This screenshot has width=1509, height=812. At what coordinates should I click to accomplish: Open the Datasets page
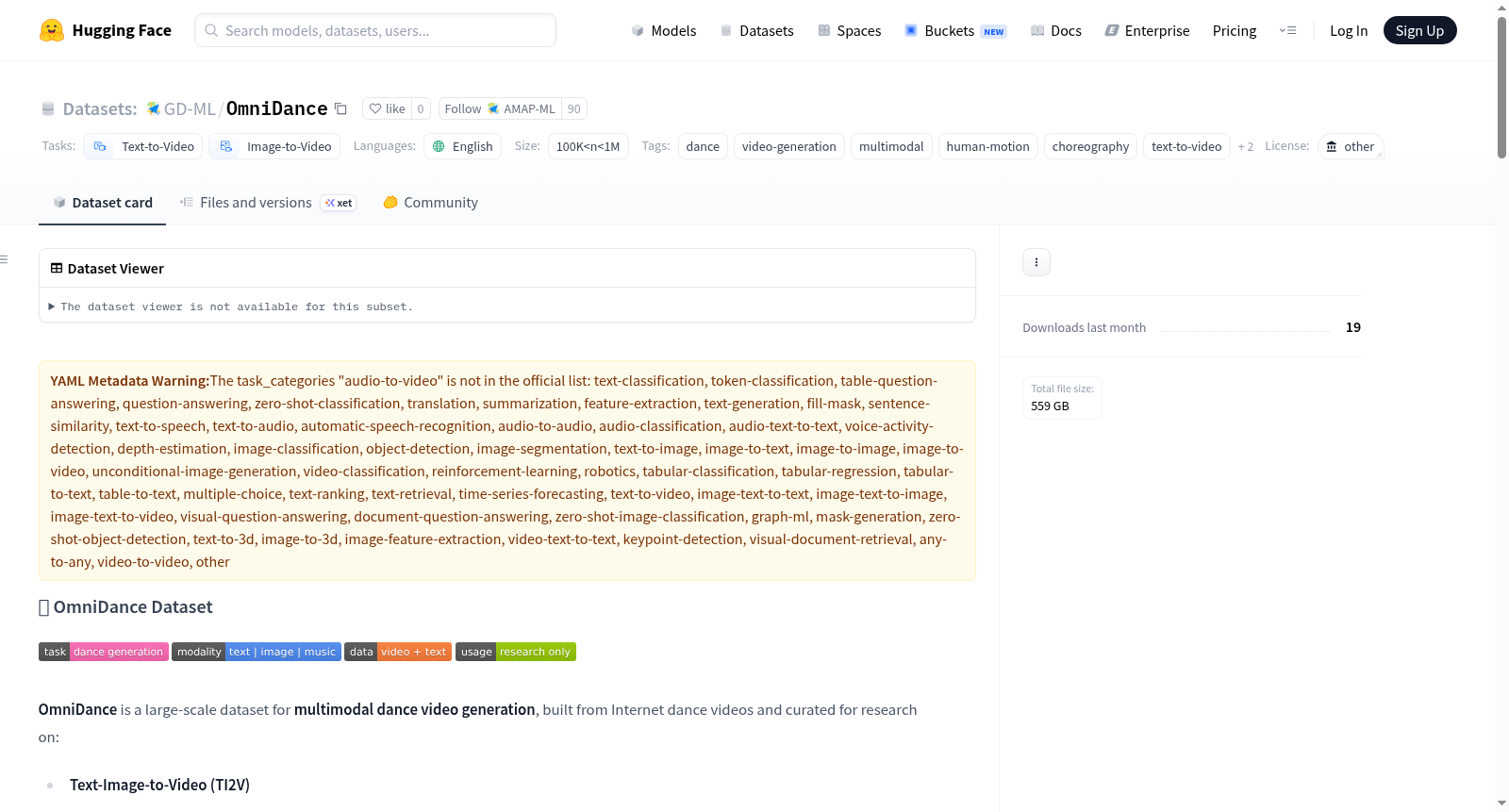(756, 30)
